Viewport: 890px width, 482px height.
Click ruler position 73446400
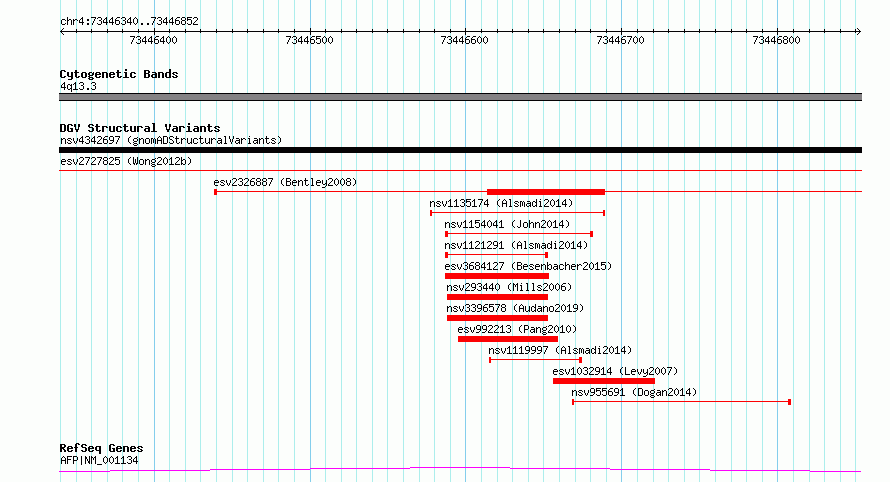tap(153, 40)
